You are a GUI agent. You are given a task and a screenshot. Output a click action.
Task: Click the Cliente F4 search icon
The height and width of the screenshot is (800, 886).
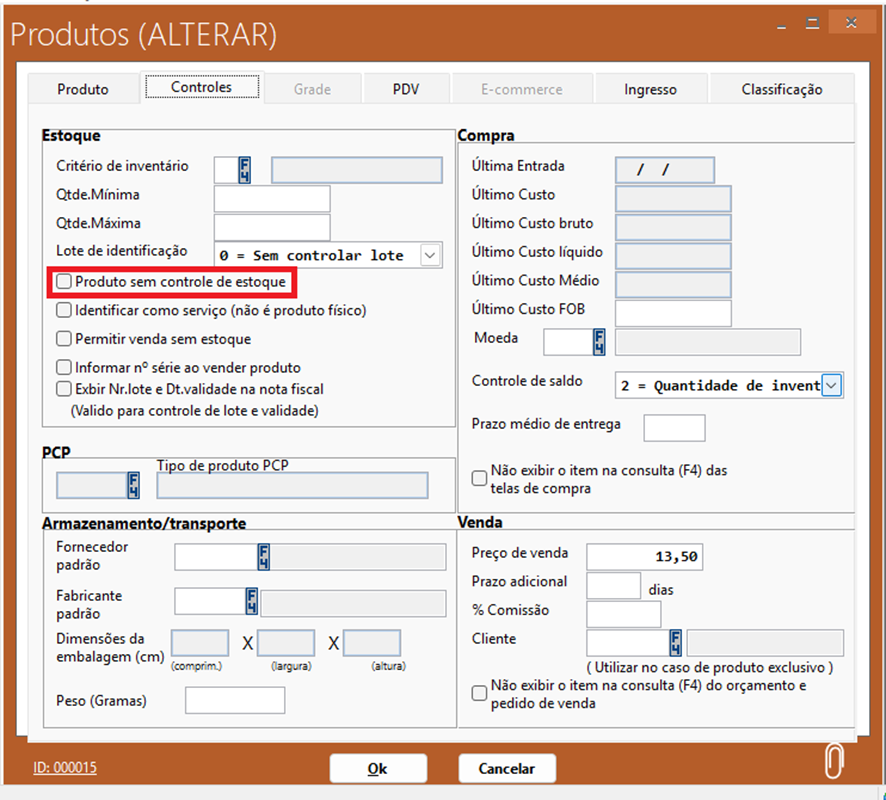click(676, 642)
